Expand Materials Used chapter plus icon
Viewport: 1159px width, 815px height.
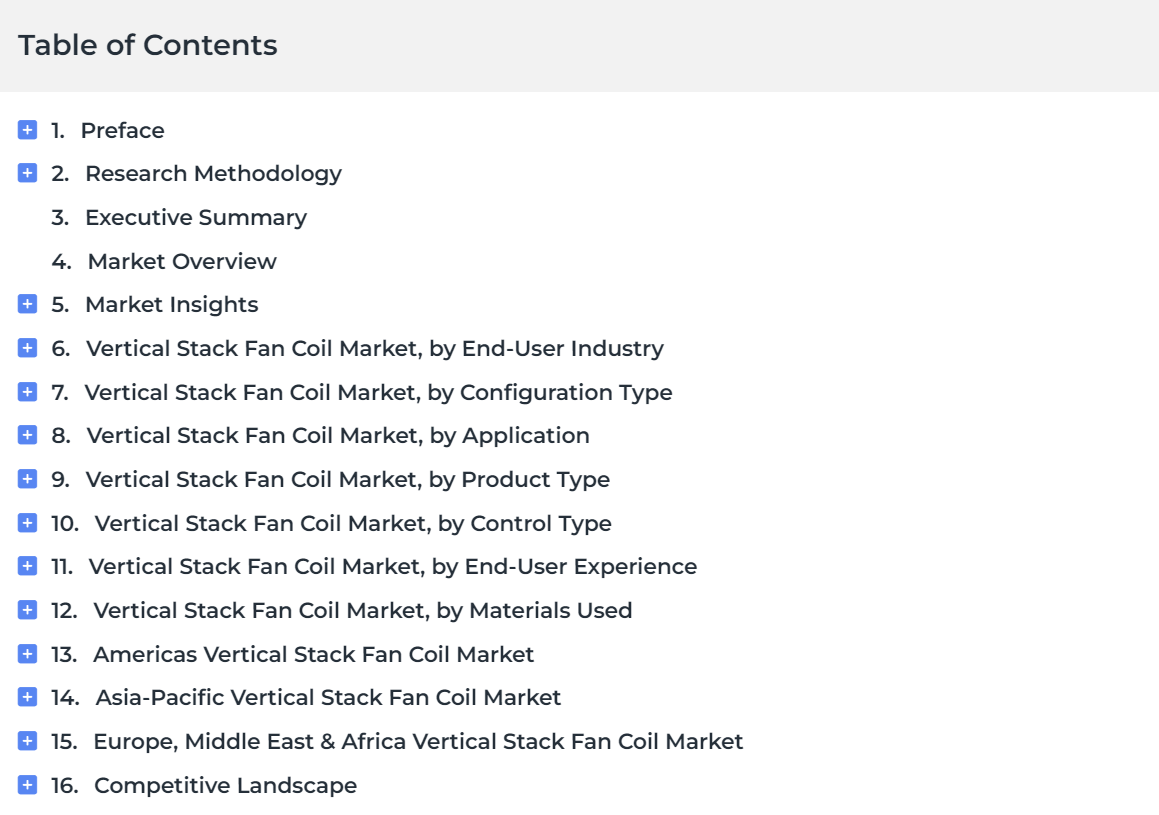pos(27,610)
